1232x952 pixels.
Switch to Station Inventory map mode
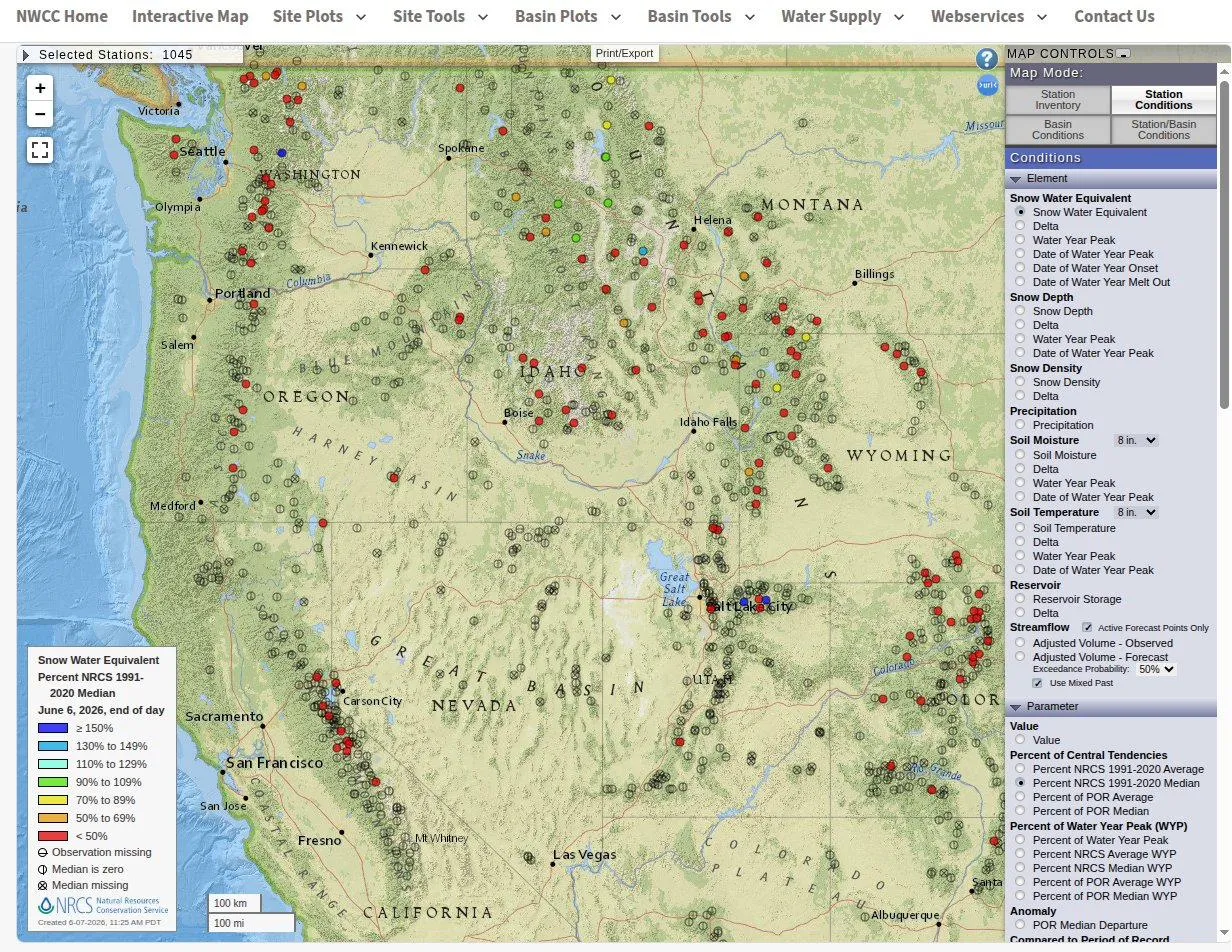tap(1058, 100)
